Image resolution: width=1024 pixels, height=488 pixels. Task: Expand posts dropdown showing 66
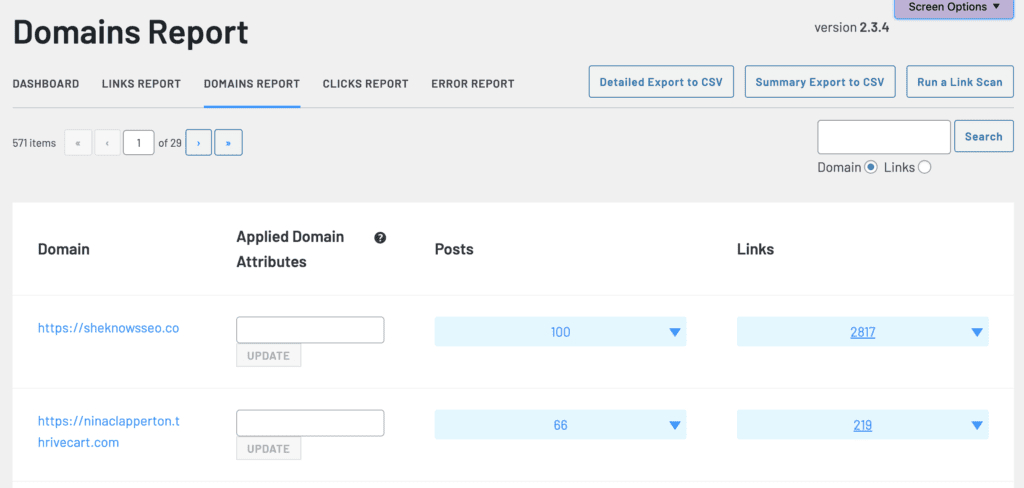point(560,425)
